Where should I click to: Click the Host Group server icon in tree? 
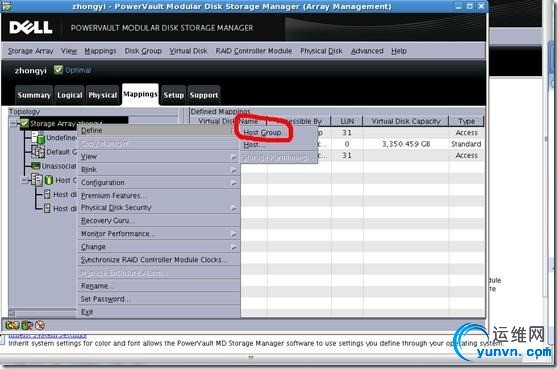pyautogui.click(x=37, y=180)
